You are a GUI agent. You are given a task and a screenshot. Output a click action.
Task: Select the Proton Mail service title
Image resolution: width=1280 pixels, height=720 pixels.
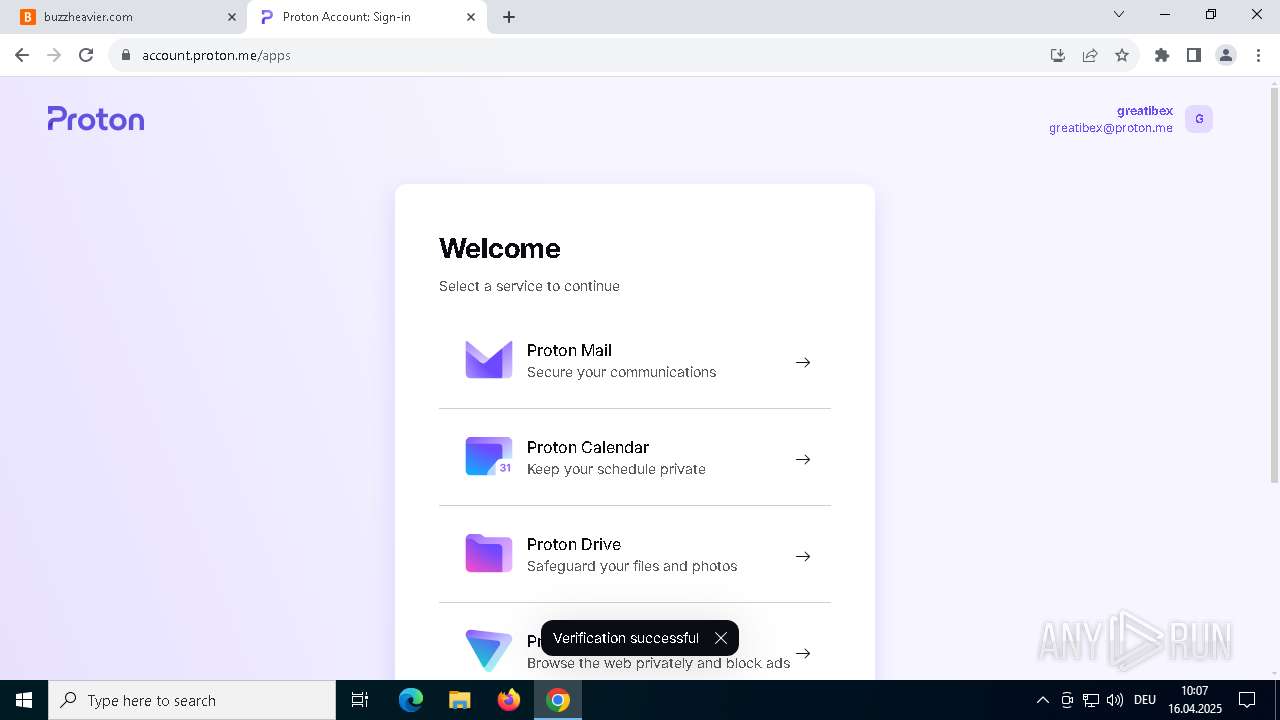(x=569, y=350)
